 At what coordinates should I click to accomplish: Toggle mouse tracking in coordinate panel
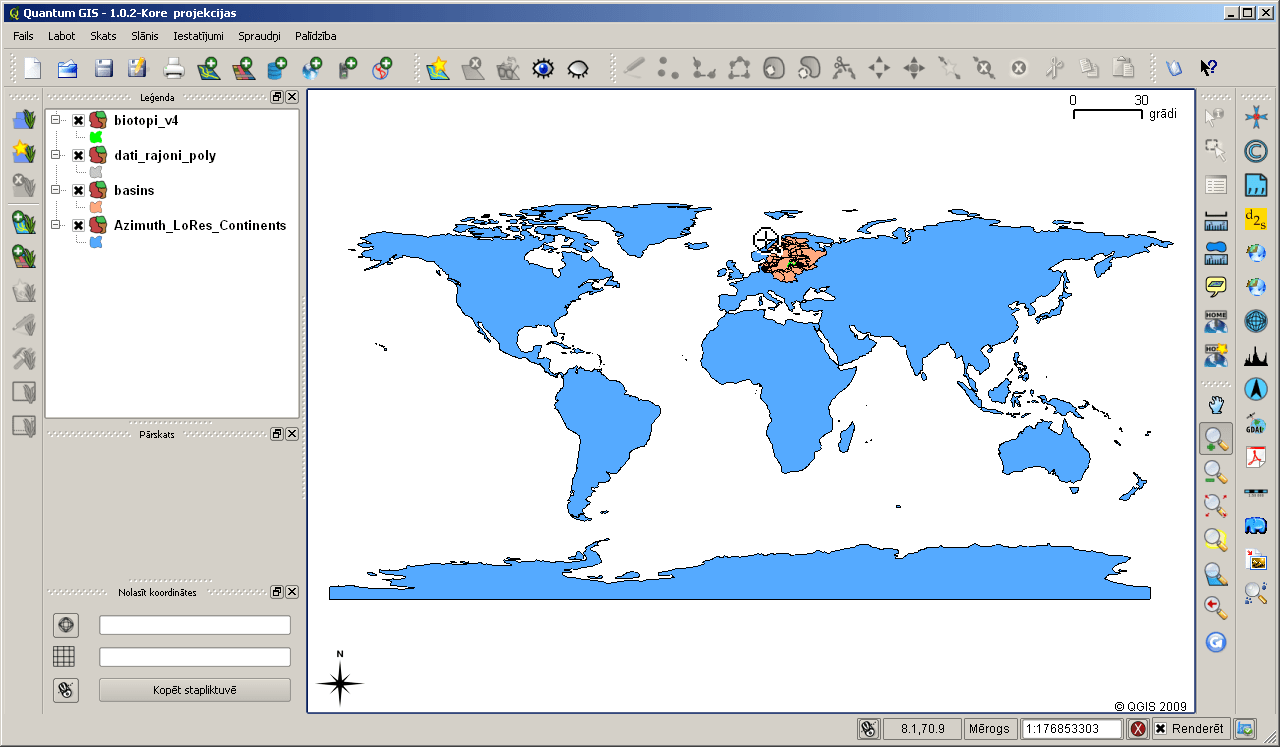[x=66, y=690]
